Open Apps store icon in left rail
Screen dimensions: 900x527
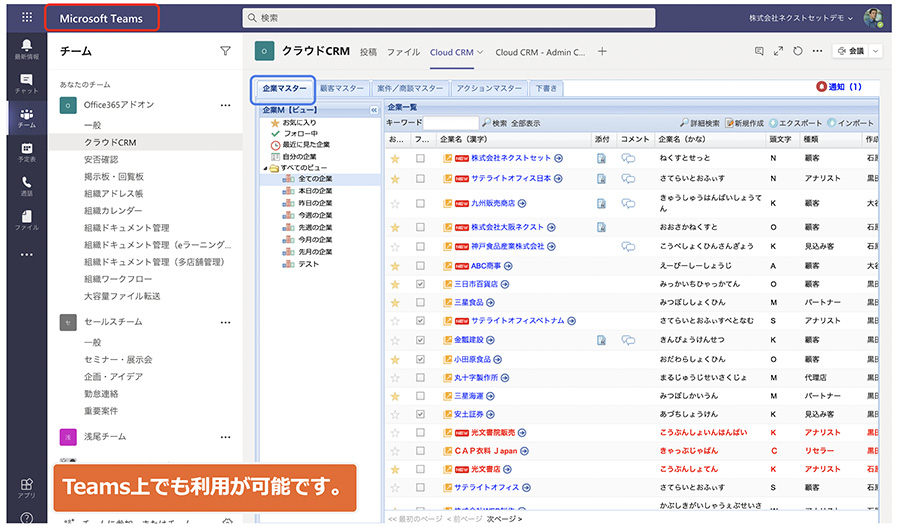click(26, 487)
